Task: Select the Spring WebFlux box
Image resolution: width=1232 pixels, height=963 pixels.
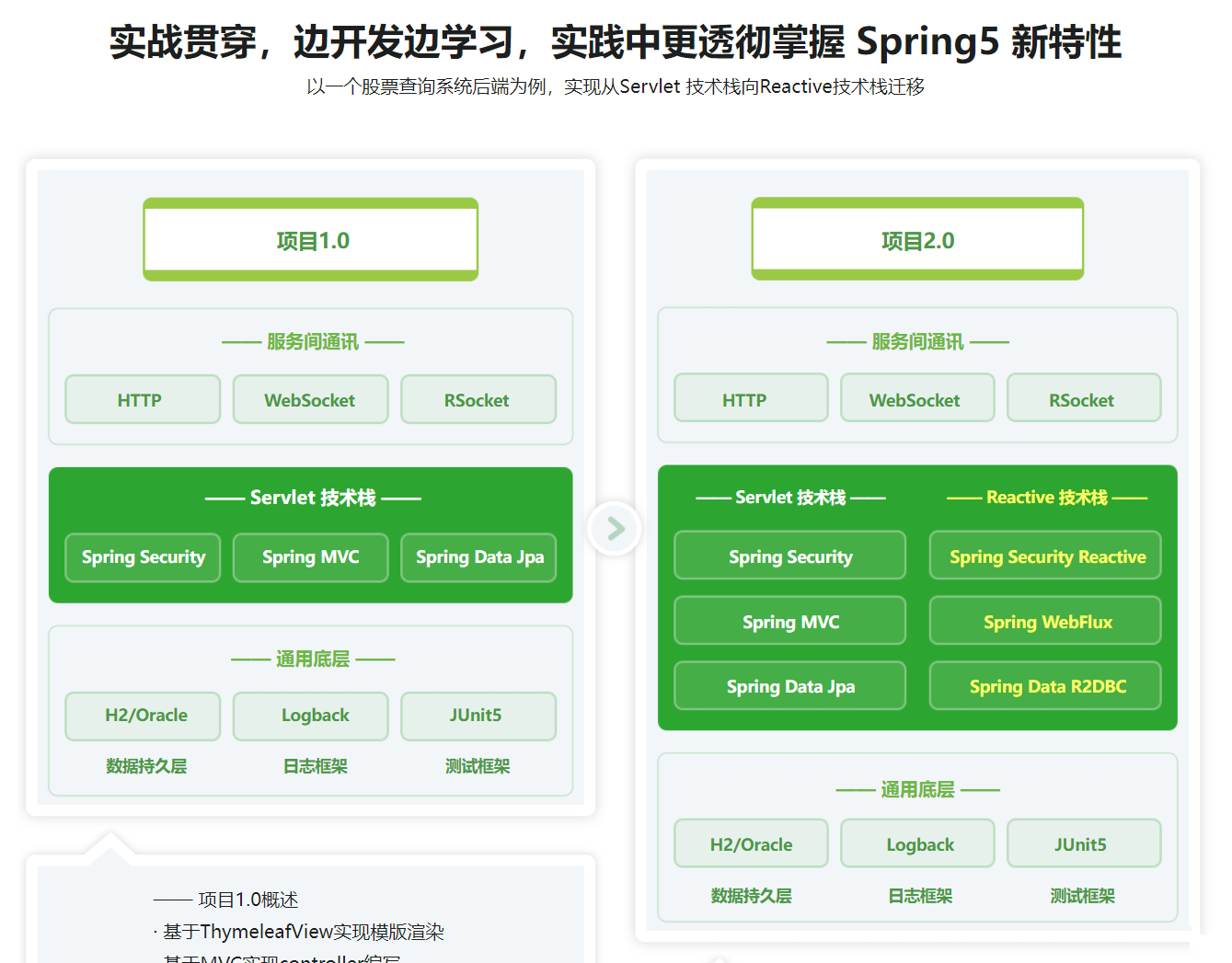Action: [1045, 622]
